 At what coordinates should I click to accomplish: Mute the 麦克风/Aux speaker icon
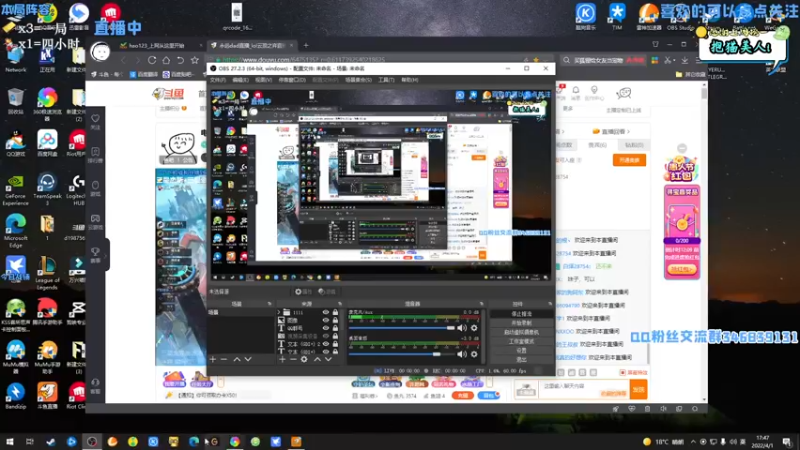point(462,328)
